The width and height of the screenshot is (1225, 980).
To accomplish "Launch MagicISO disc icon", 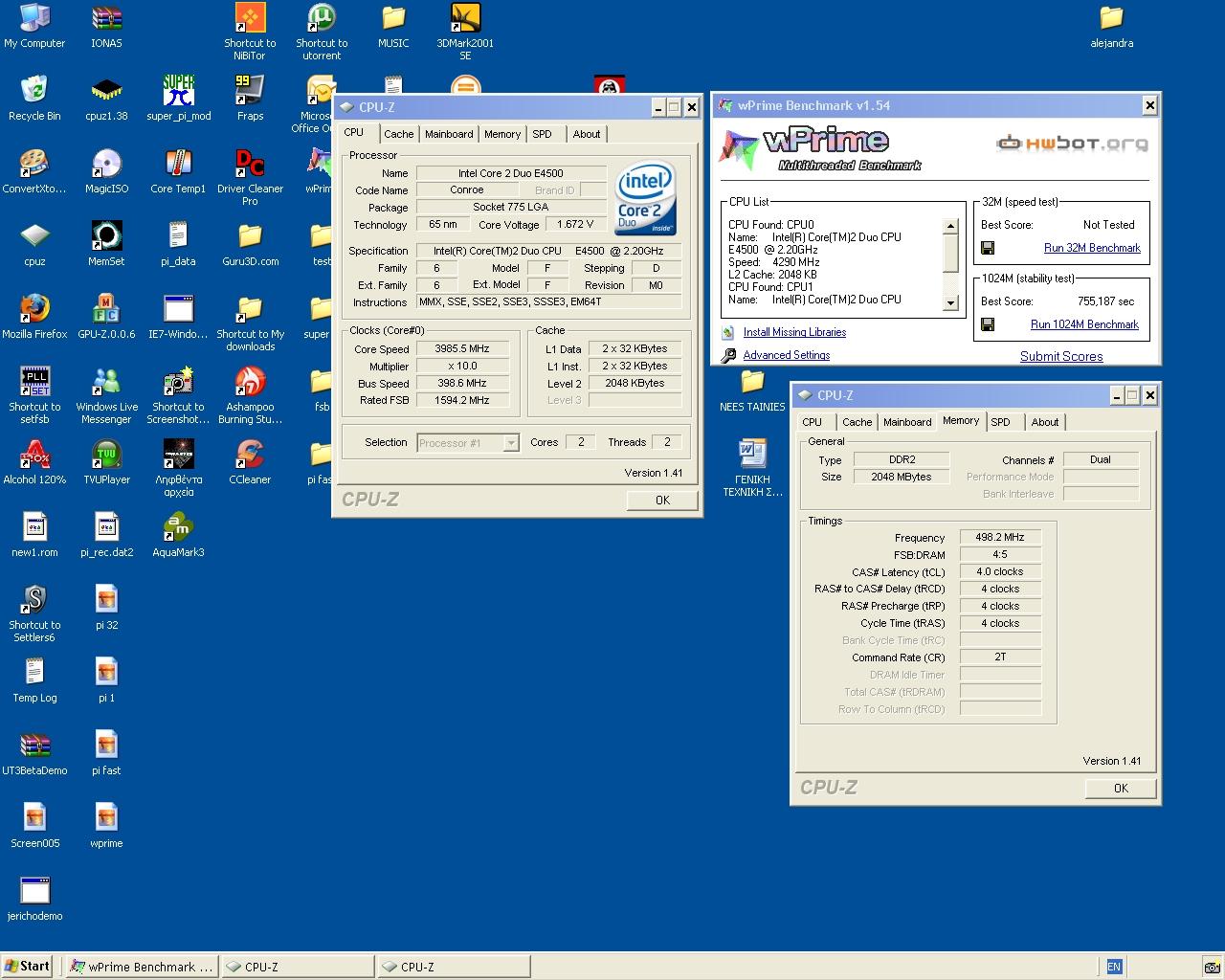I will (x=106, y=171).
